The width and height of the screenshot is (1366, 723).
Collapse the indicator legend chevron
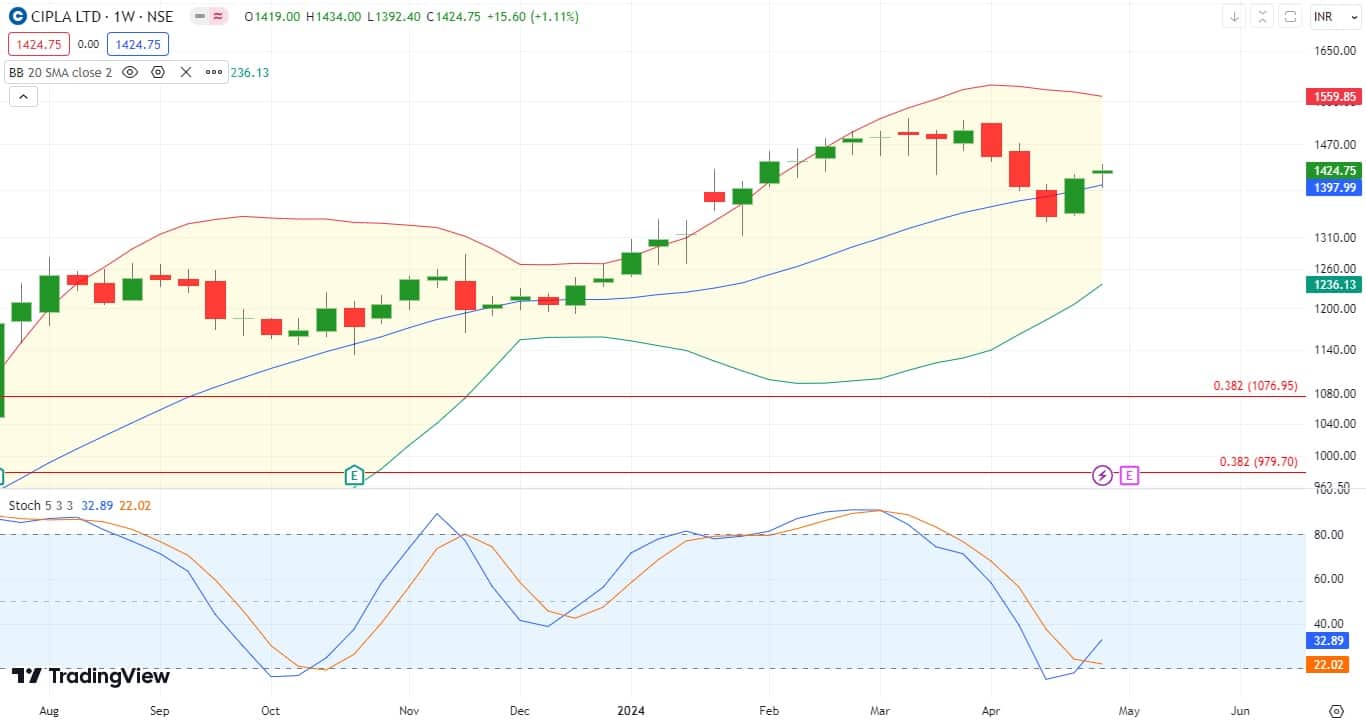coord(22,97)
